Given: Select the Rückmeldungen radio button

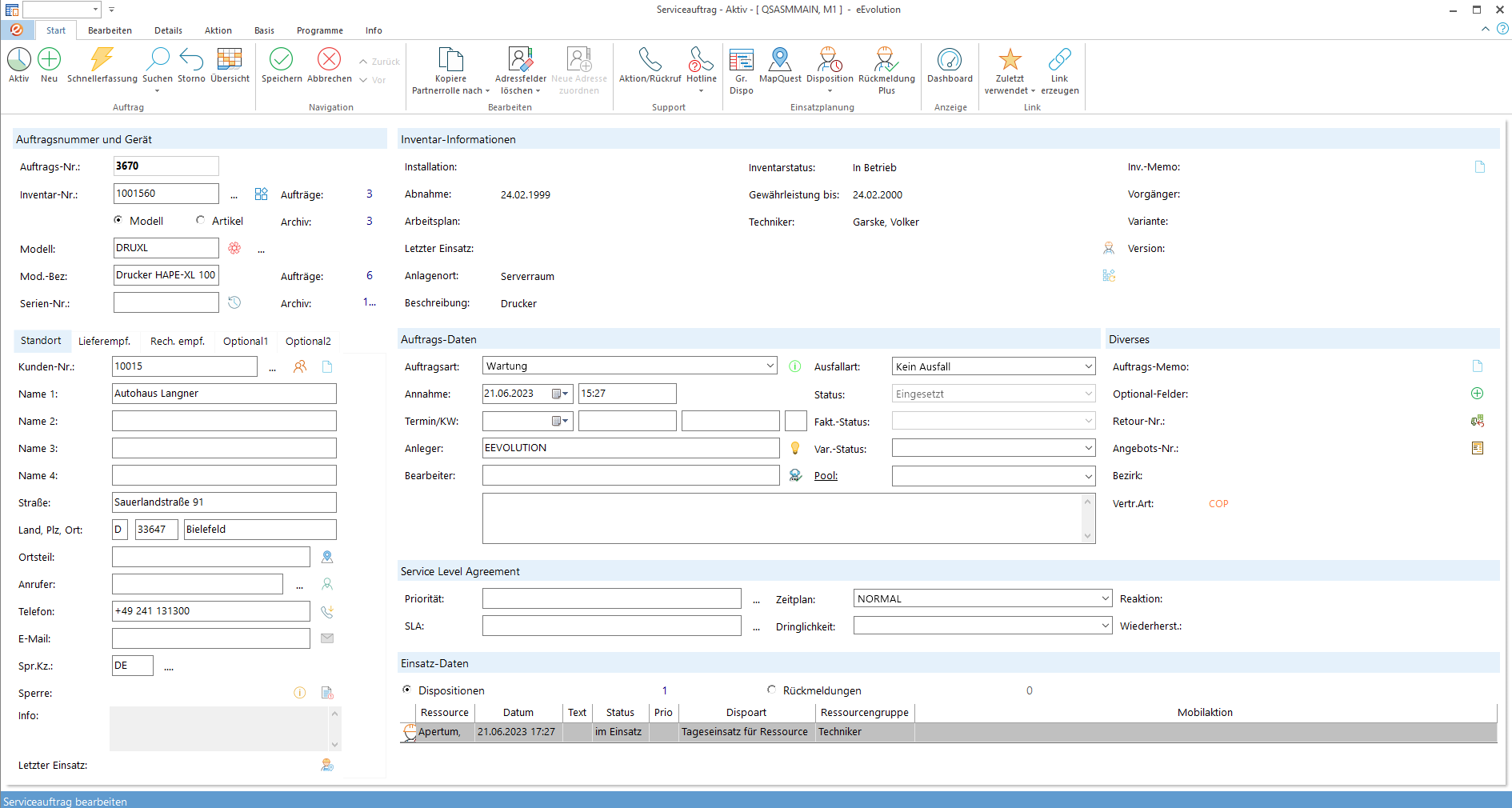Looking at the screenshot, I should click(771, 690).
